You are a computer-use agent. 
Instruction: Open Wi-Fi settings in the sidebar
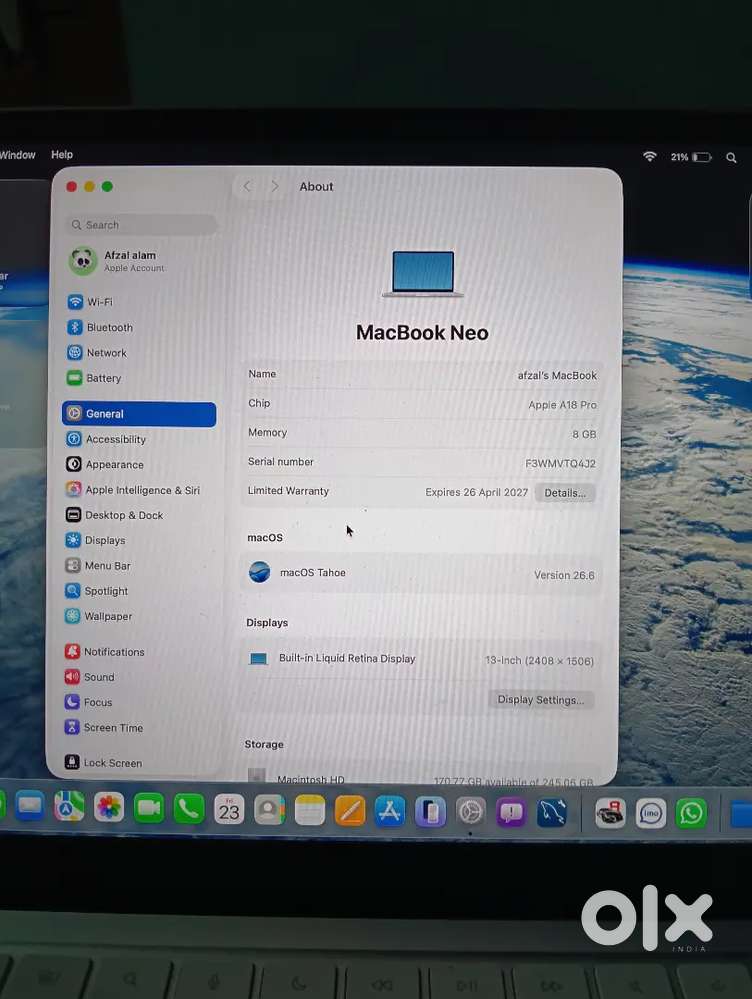[89, 302]
